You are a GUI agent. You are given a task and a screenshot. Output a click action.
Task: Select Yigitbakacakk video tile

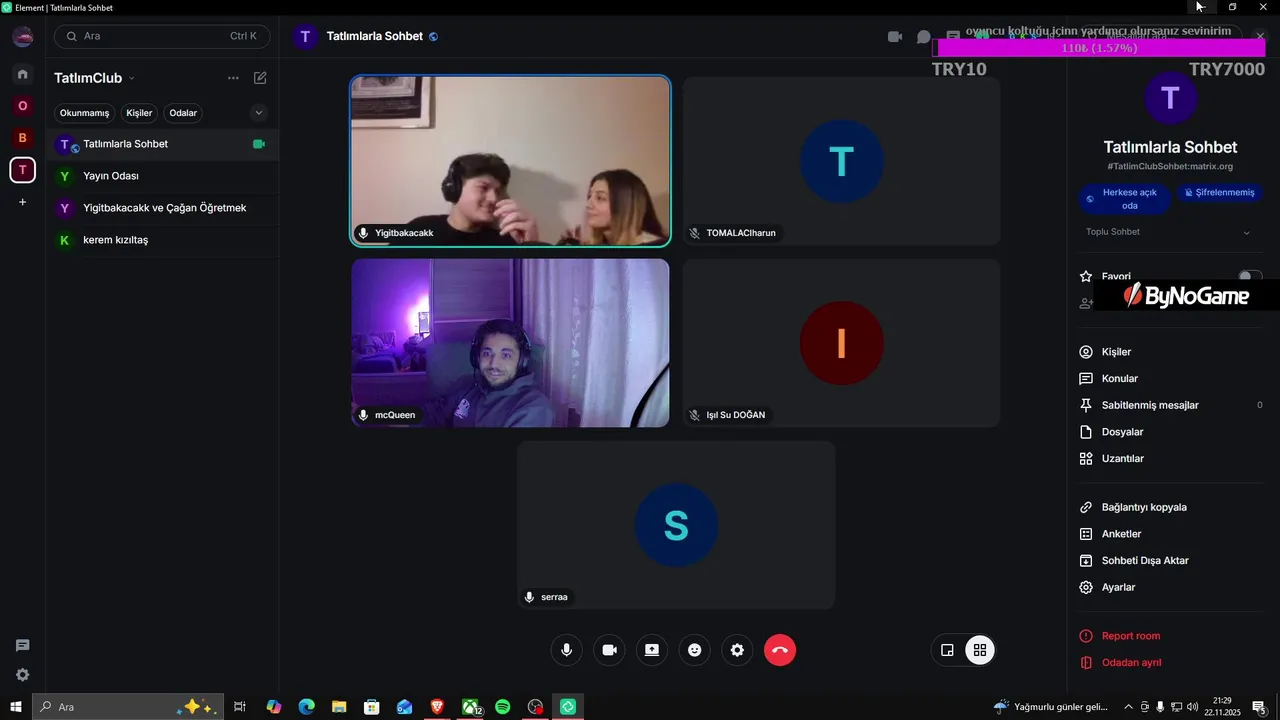click(510, 160)
